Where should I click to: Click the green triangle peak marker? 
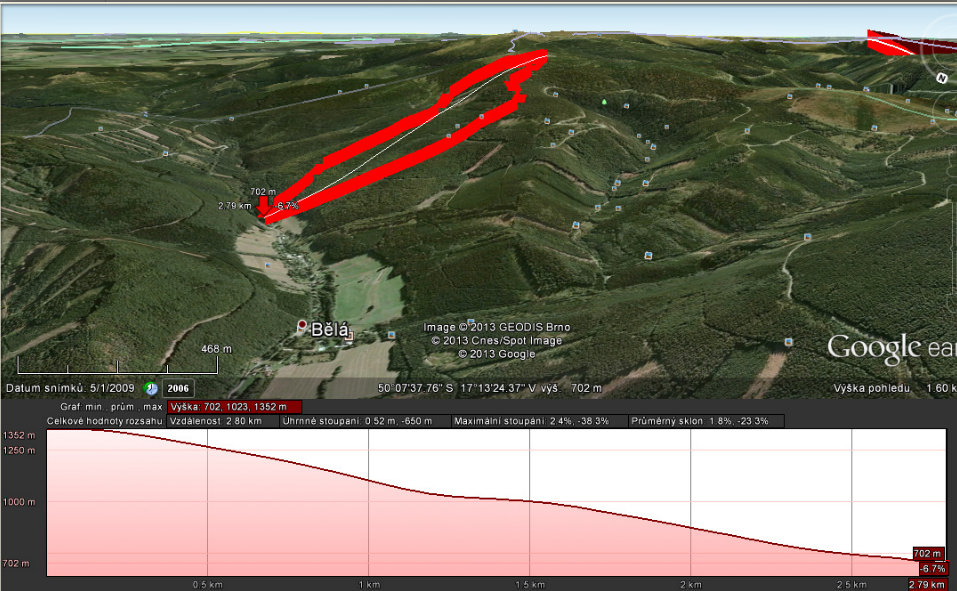(603, 101)
